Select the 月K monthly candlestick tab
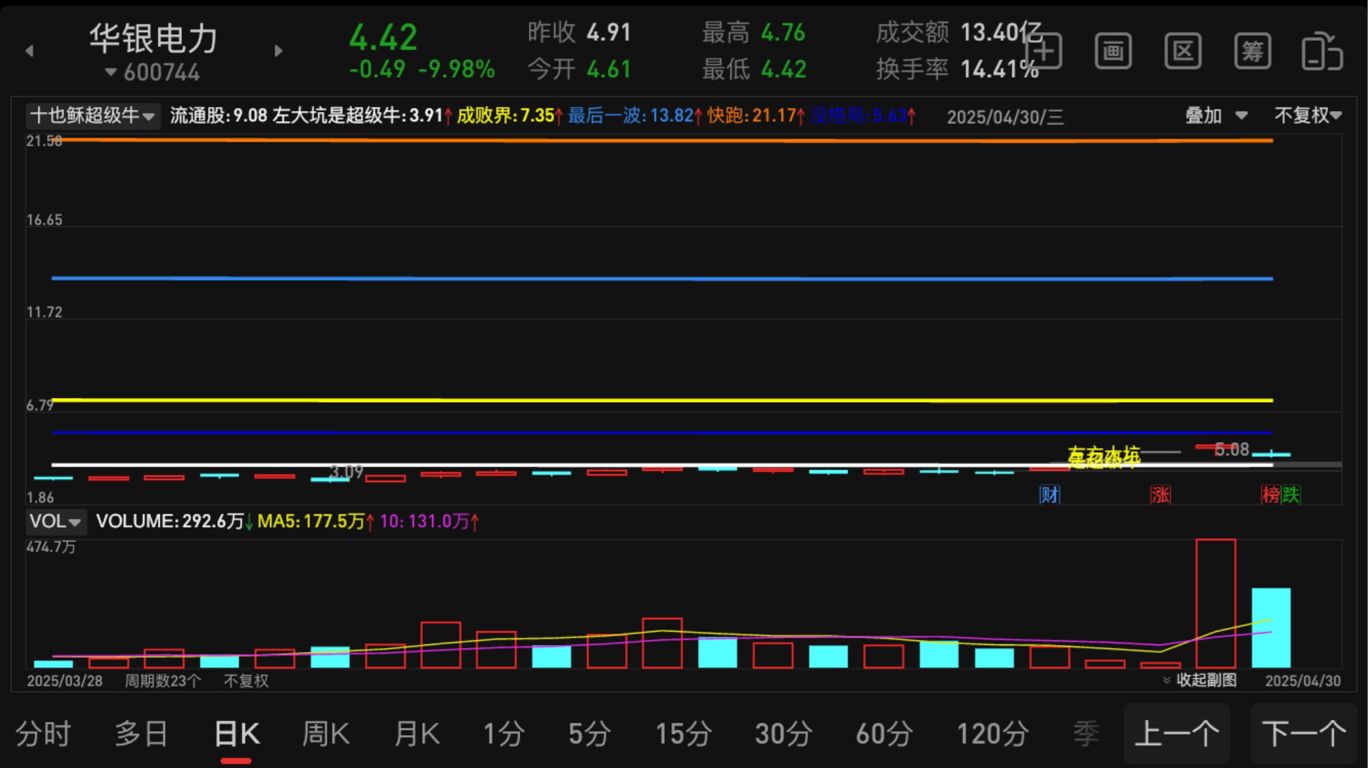 (417, 734)
